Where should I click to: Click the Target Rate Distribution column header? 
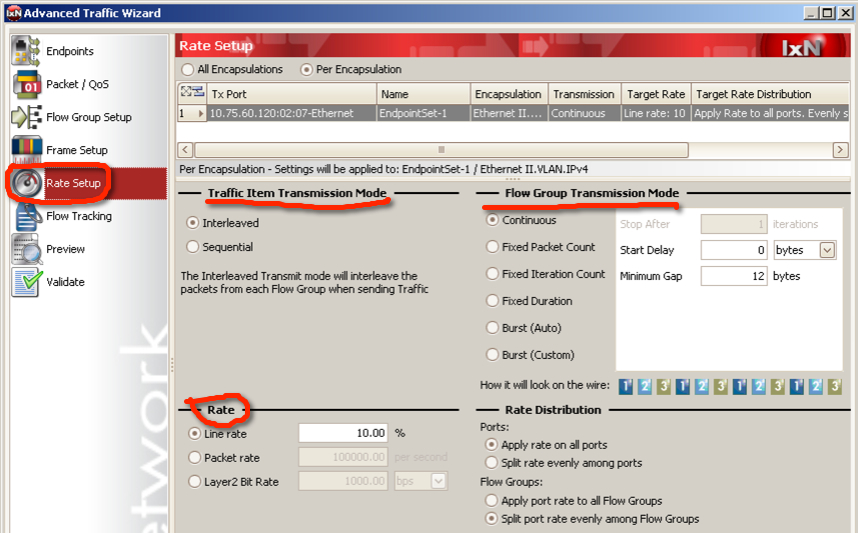770,94
